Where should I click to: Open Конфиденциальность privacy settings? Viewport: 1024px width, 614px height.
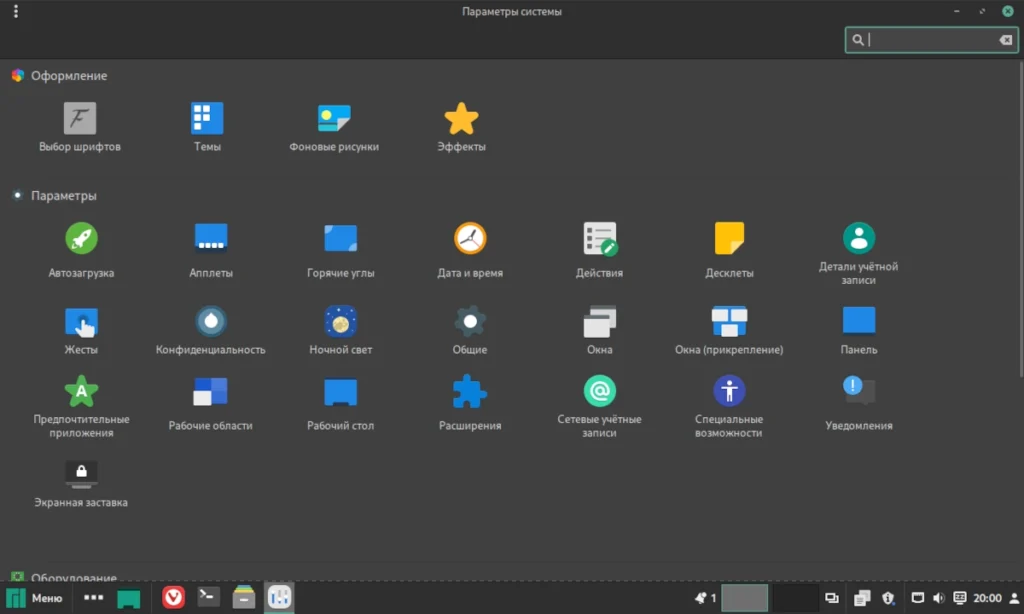210,331
